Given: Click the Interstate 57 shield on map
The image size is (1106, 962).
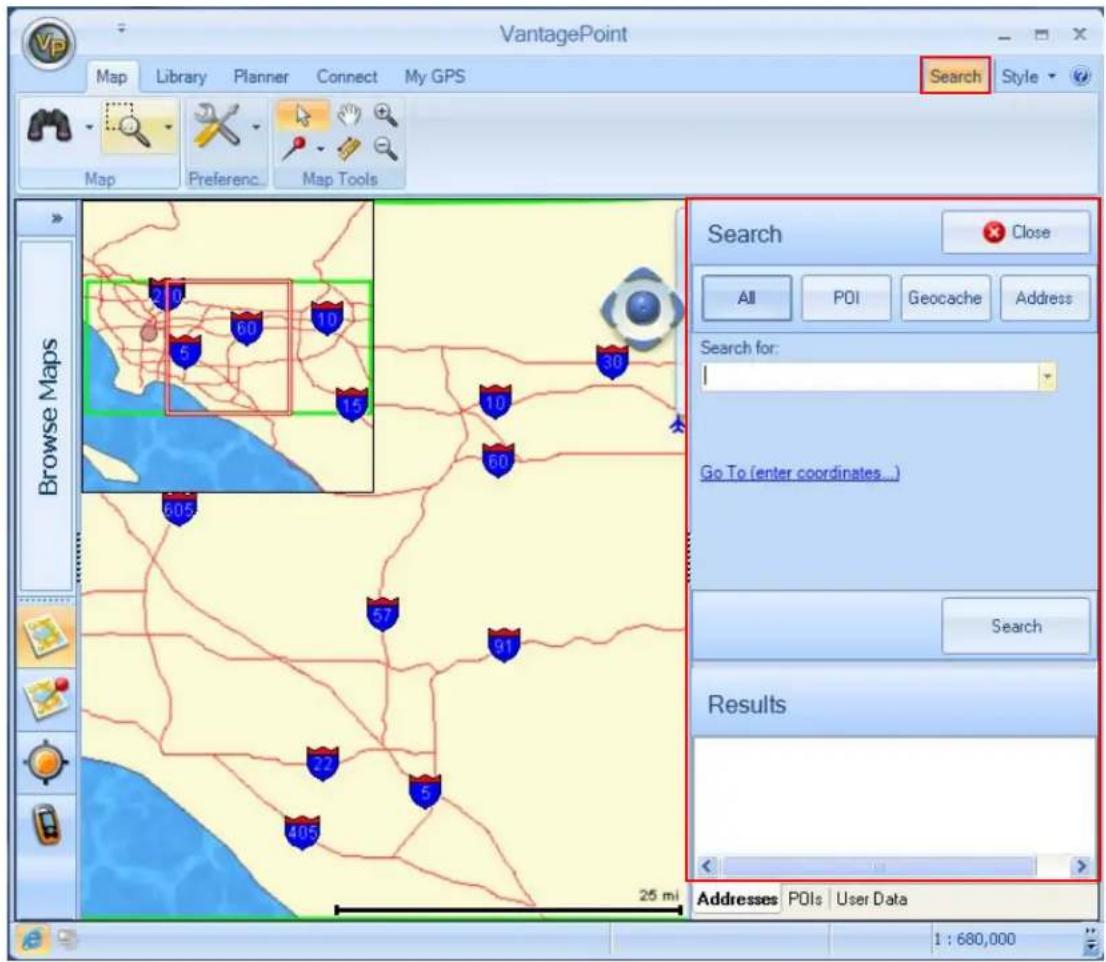Looking at the screenshot, I should (382, 614).
